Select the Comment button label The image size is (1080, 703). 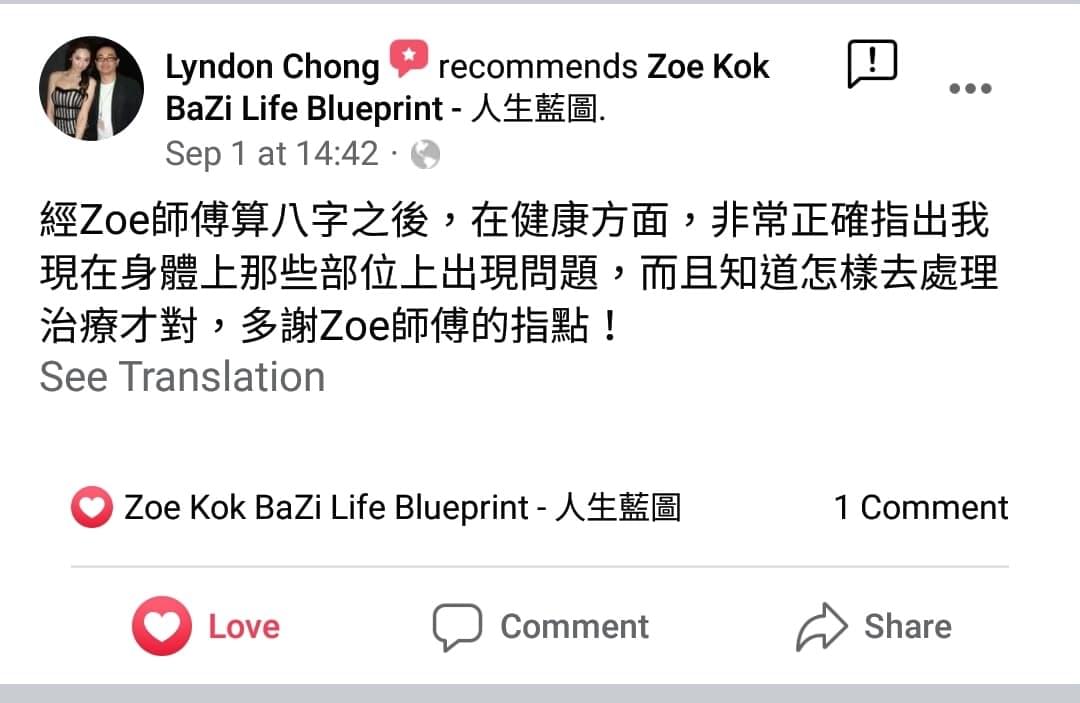click(x=574, y=627)
